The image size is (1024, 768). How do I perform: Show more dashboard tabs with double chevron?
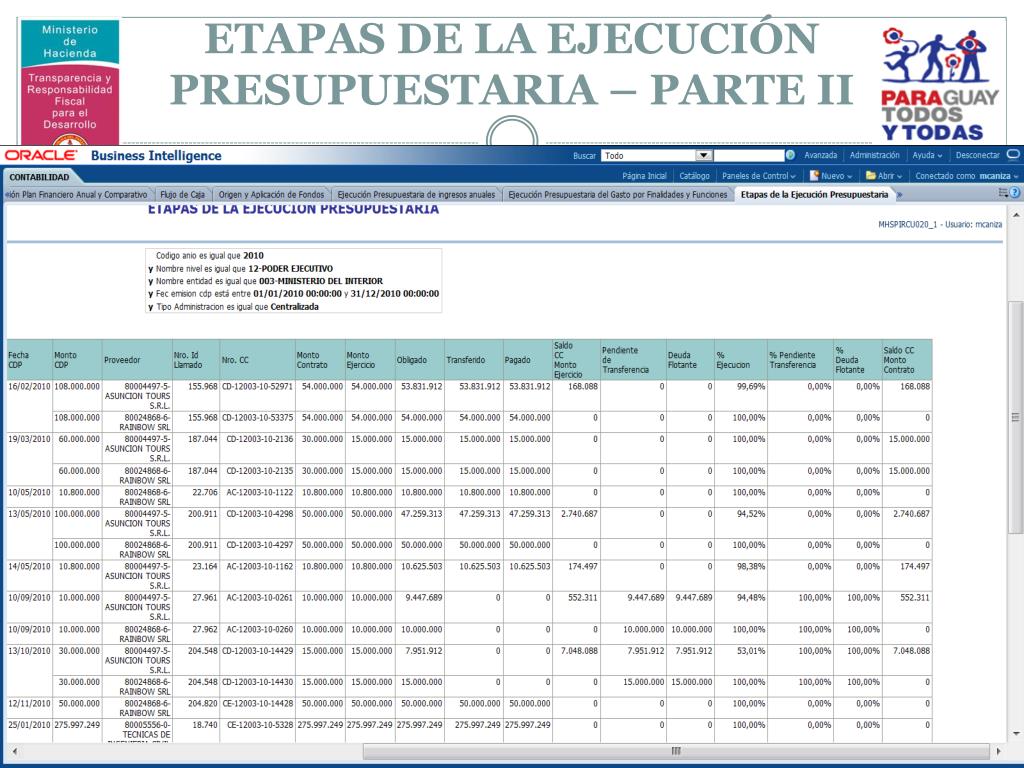(x=899, y=195)
